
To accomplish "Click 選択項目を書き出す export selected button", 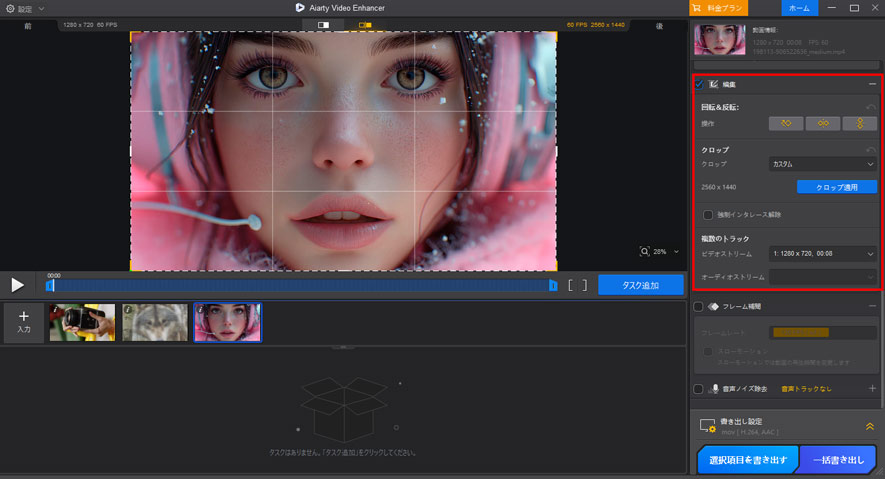I will pos(748,460).
